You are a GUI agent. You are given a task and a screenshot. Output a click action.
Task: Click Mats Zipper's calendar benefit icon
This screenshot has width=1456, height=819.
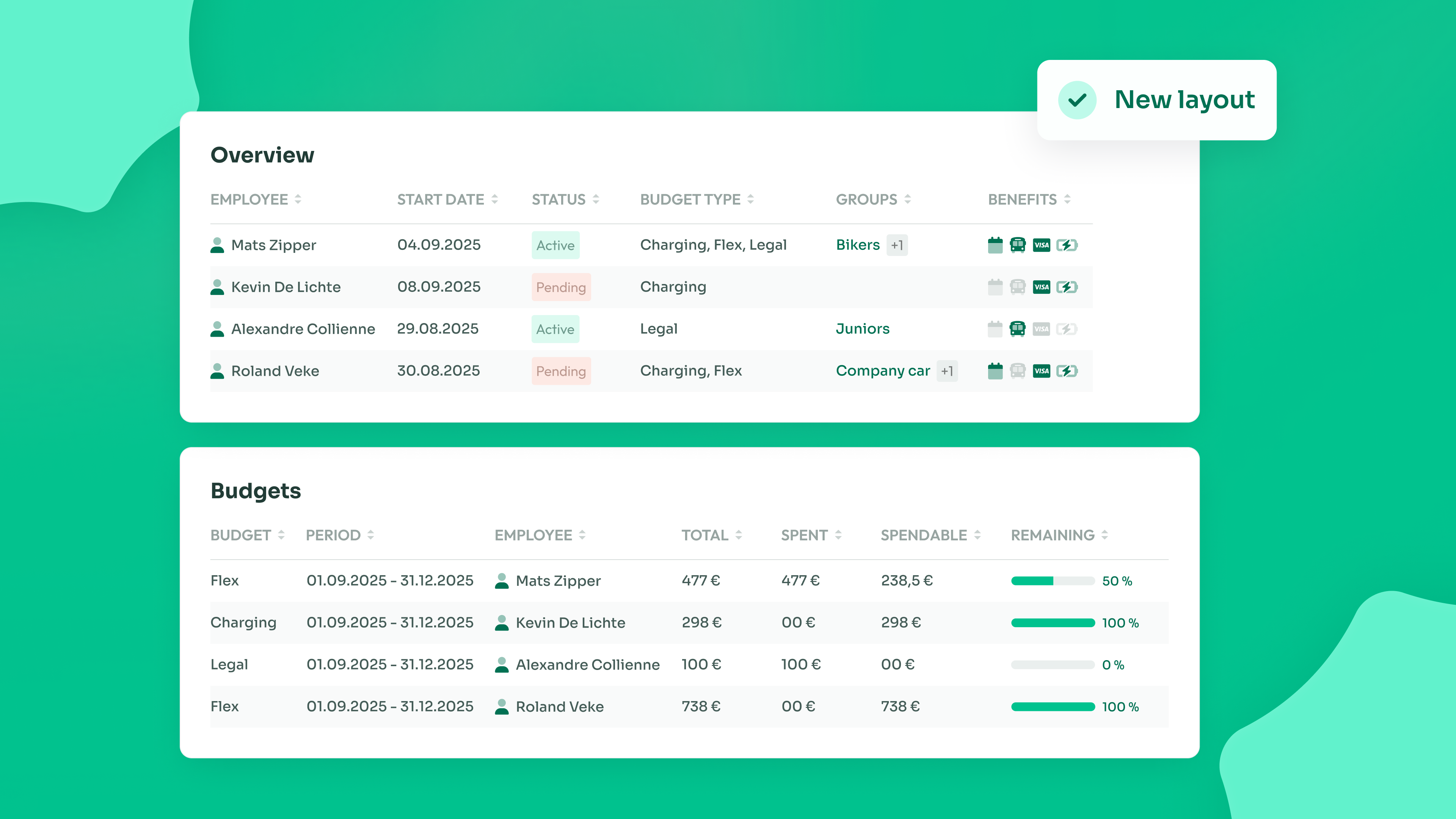(x=995, y=245)
